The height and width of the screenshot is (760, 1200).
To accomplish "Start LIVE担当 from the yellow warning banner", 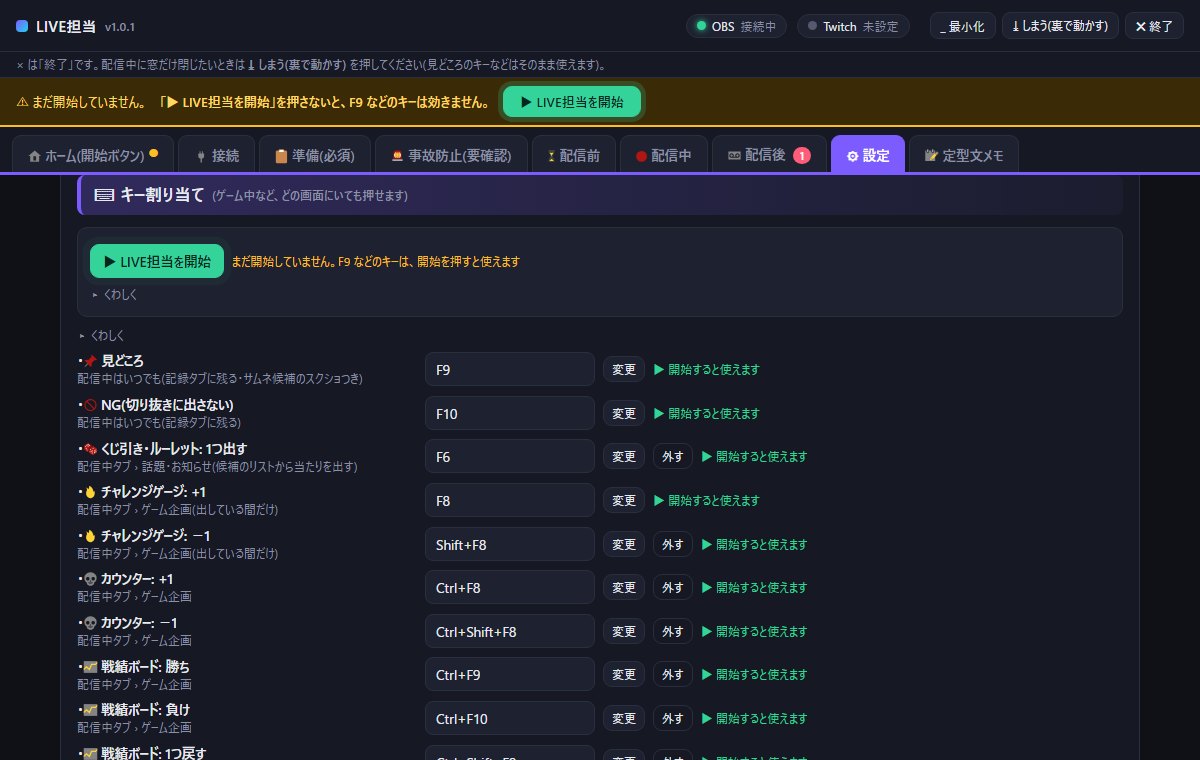I will [572, 102].
